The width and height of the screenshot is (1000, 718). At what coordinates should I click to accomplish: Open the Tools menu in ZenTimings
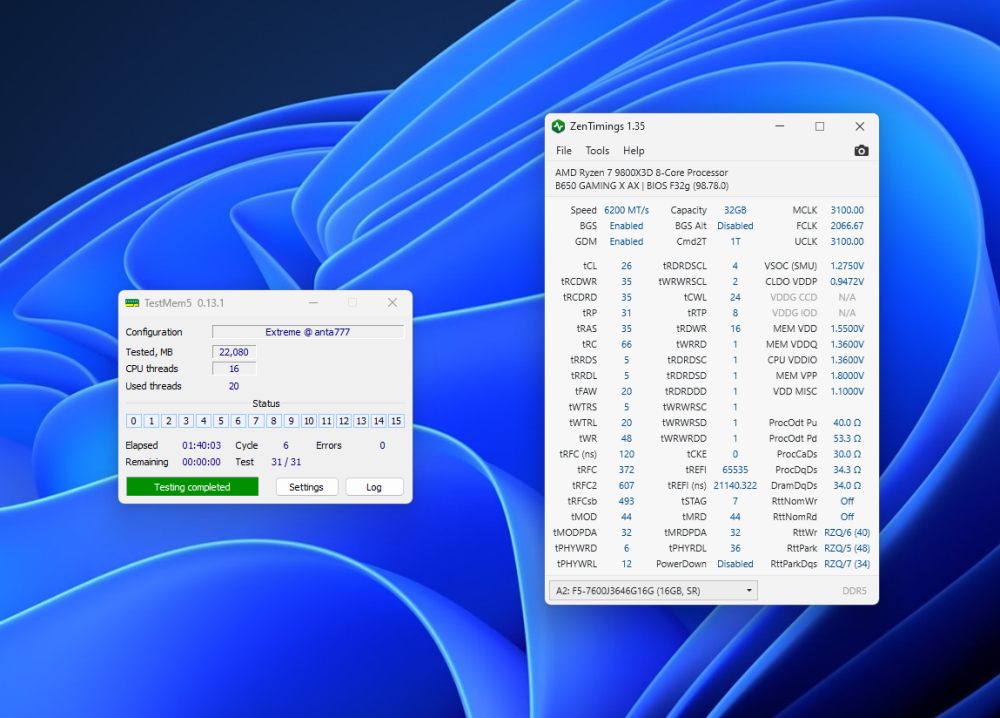596,150
